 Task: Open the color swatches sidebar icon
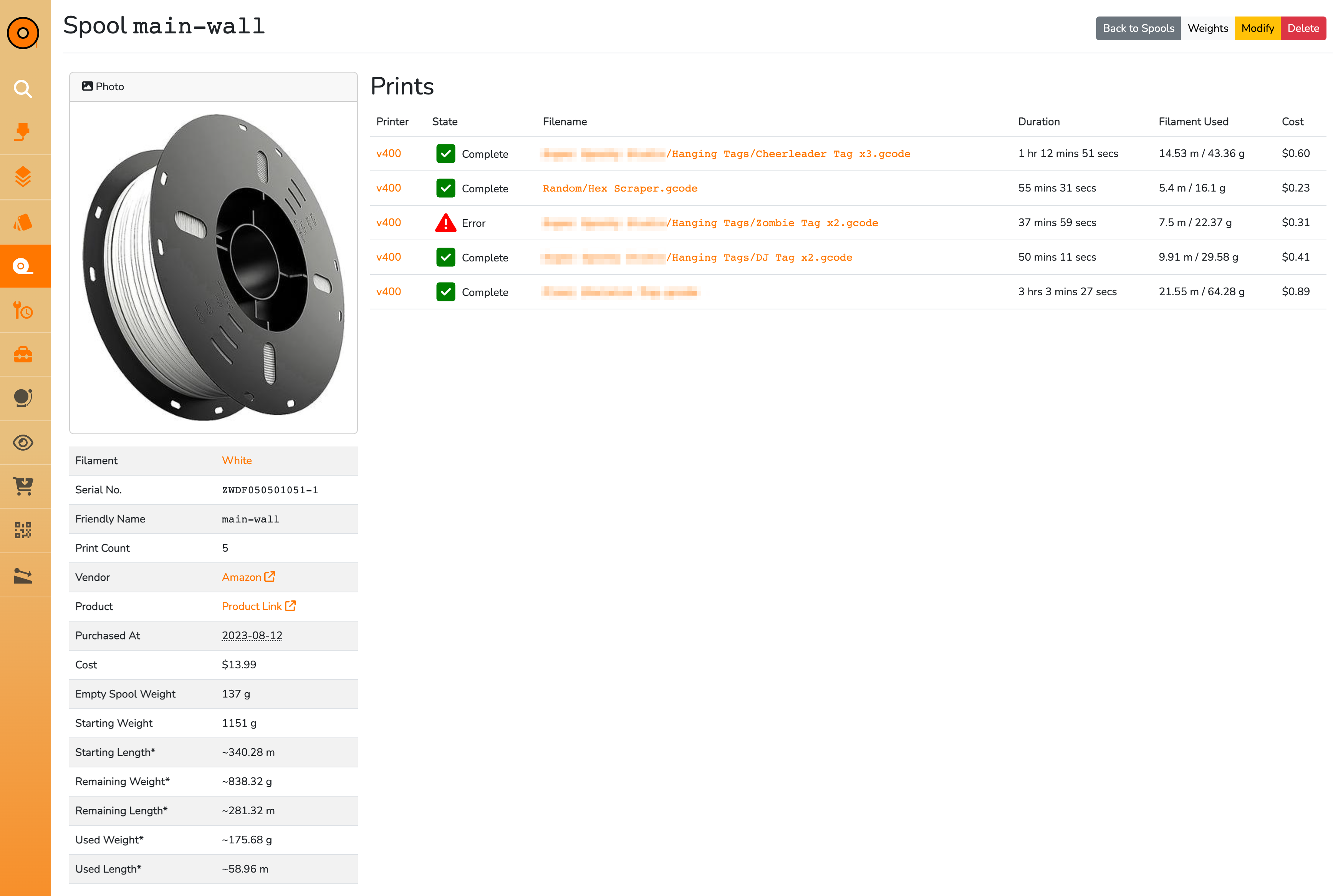(x=23, y=221)
